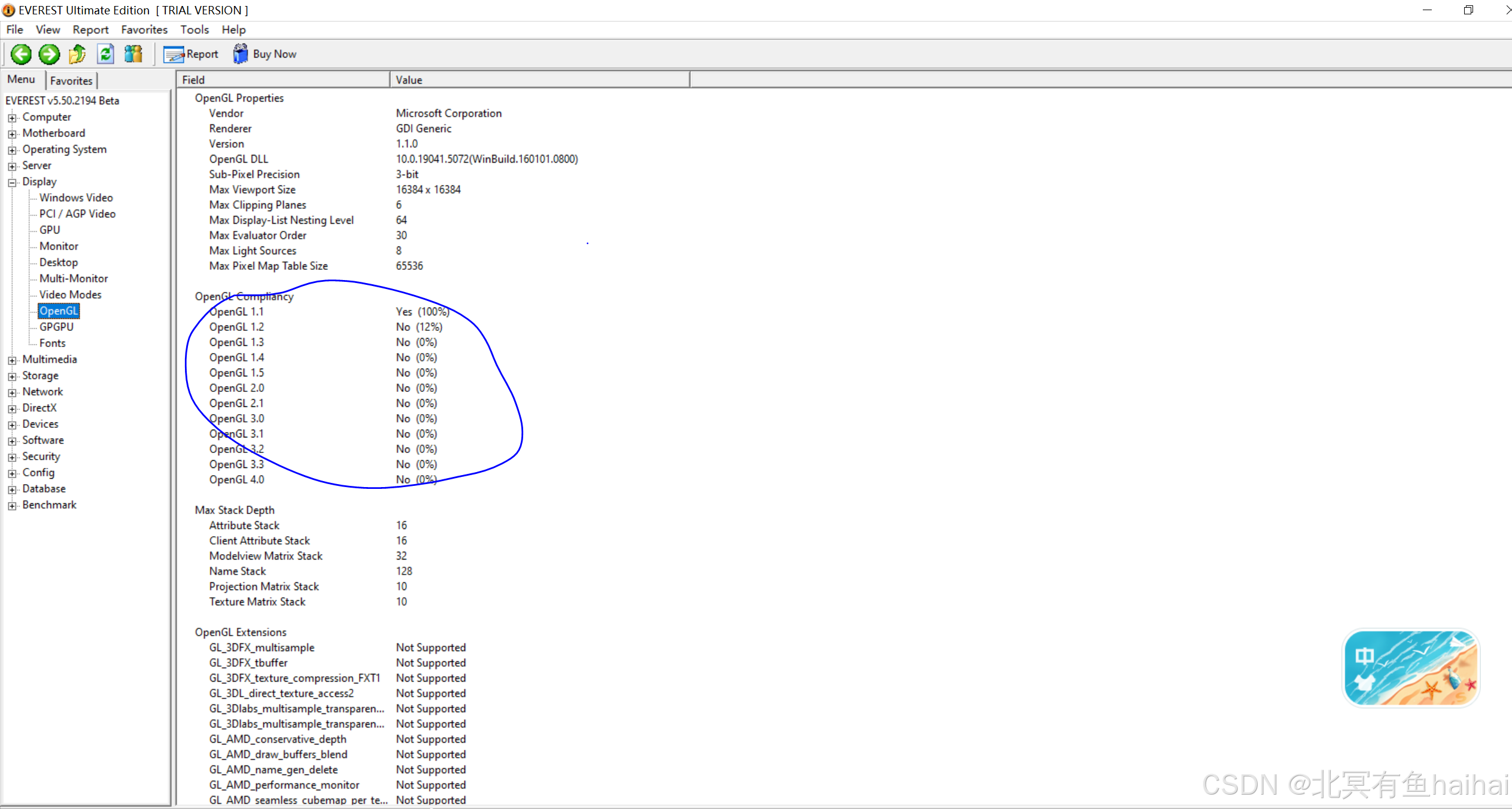
Task: Open the Tools menu
Action: pos(195,30)
